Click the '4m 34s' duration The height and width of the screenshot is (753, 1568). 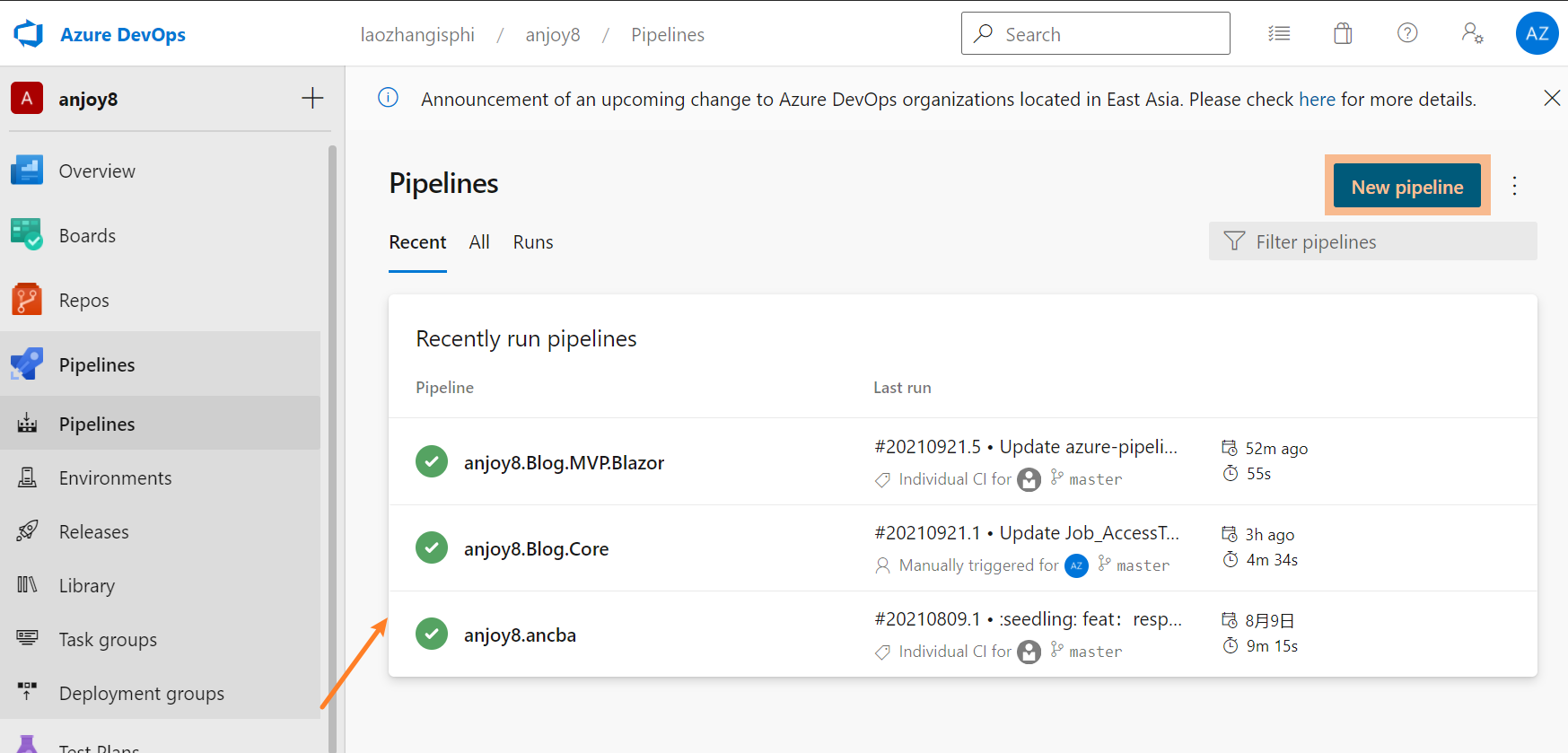click(1272, 559)
